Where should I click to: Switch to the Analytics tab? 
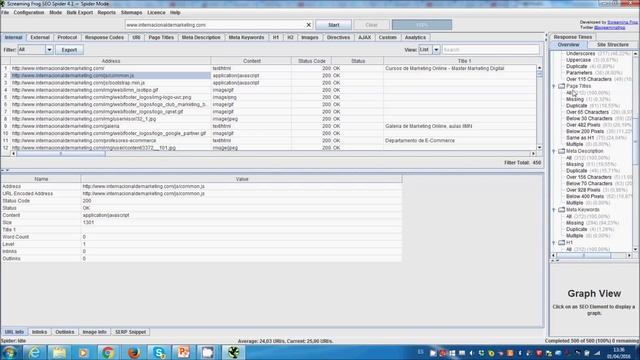click(415, 37)
